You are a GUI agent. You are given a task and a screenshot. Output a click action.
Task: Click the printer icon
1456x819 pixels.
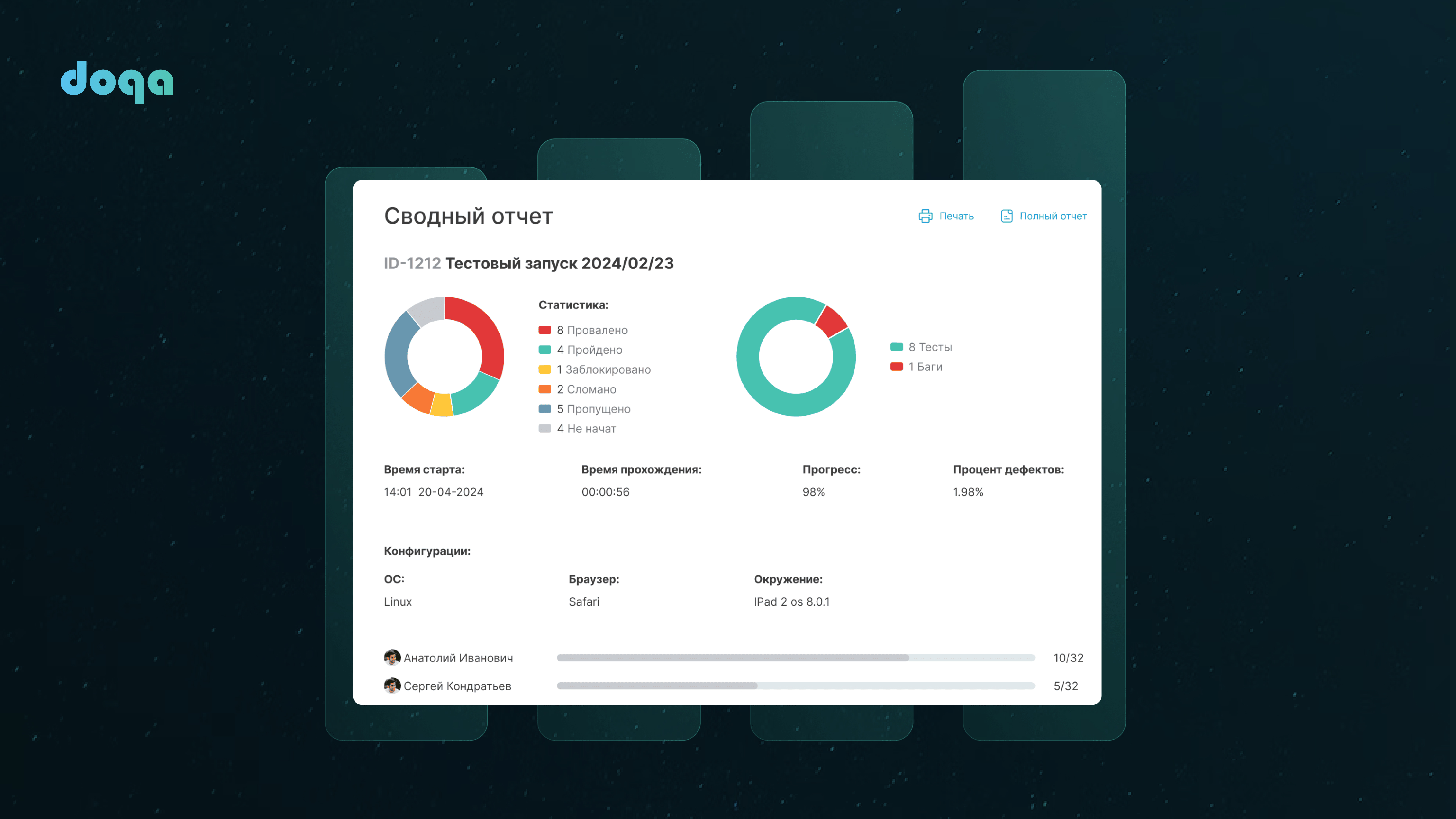point(925,216)
